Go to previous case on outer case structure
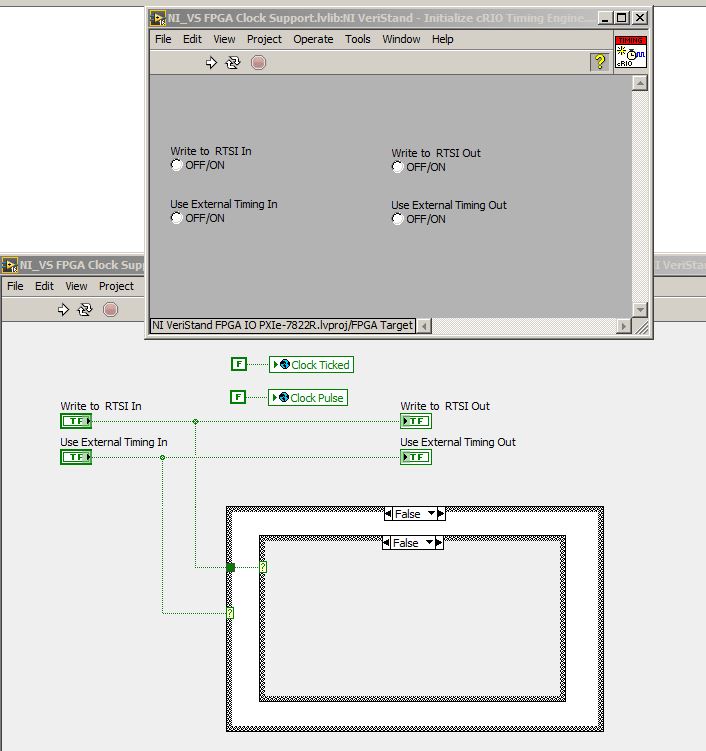This screenshot has width=706, height=751. point(388,514)
